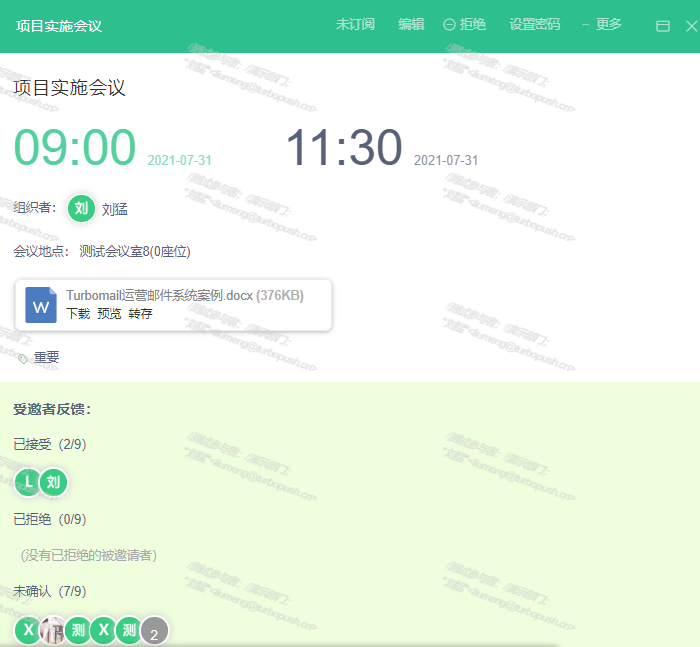Click the 重要 tag icon
This screenshot has height=647, width=700.
[23, 358]
